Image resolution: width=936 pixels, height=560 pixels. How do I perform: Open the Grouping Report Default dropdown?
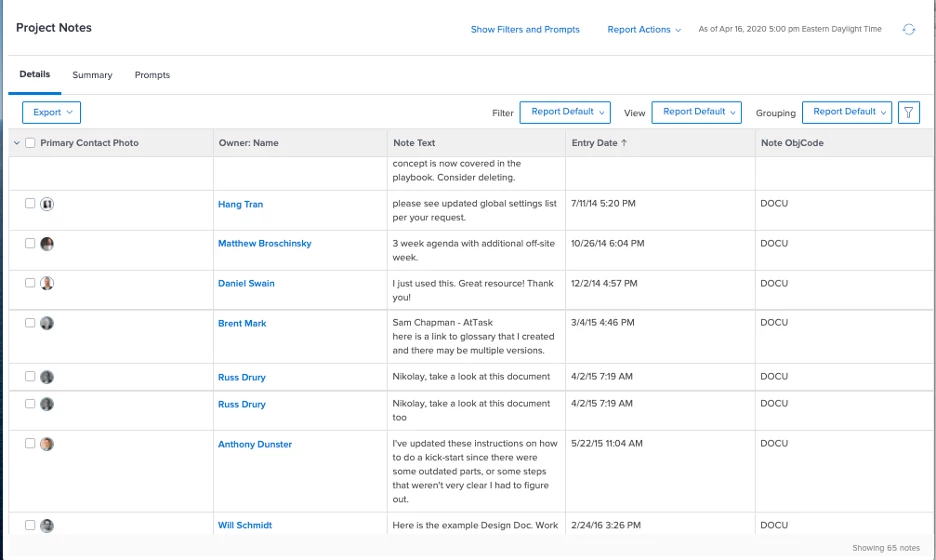(x=846, y=112)
